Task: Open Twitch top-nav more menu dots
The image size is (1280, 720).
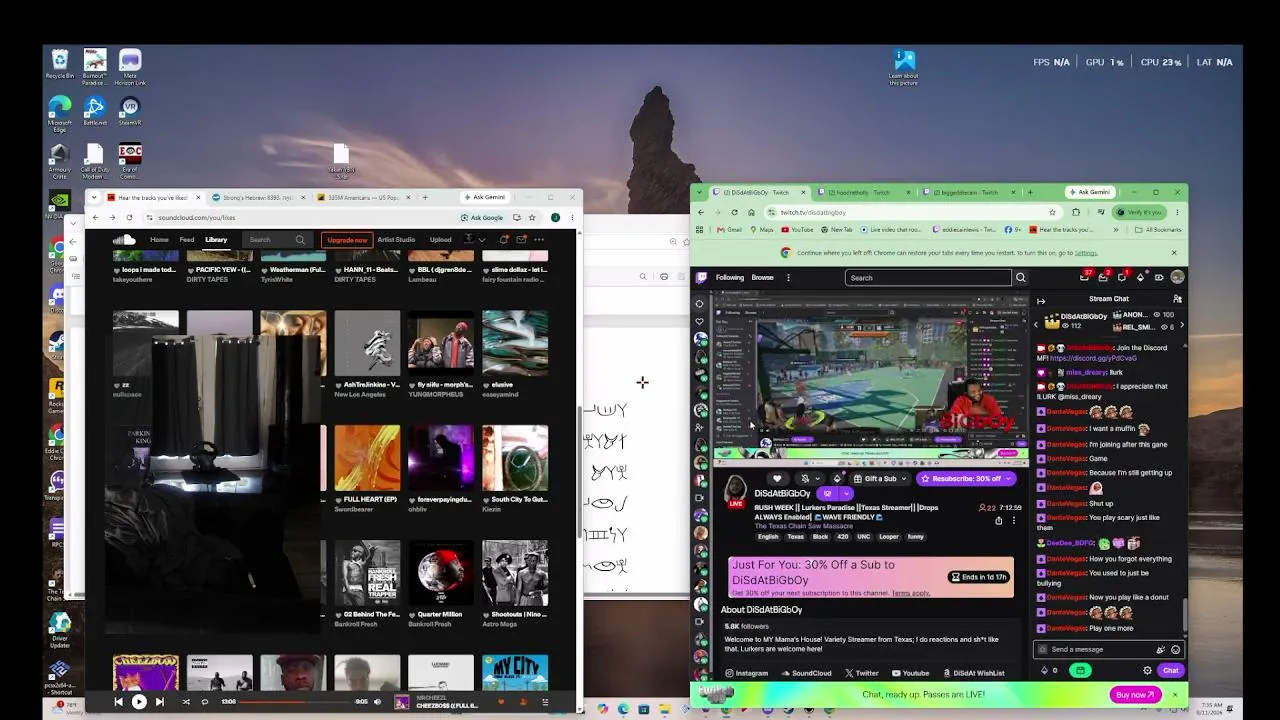Action: point(788,278)
